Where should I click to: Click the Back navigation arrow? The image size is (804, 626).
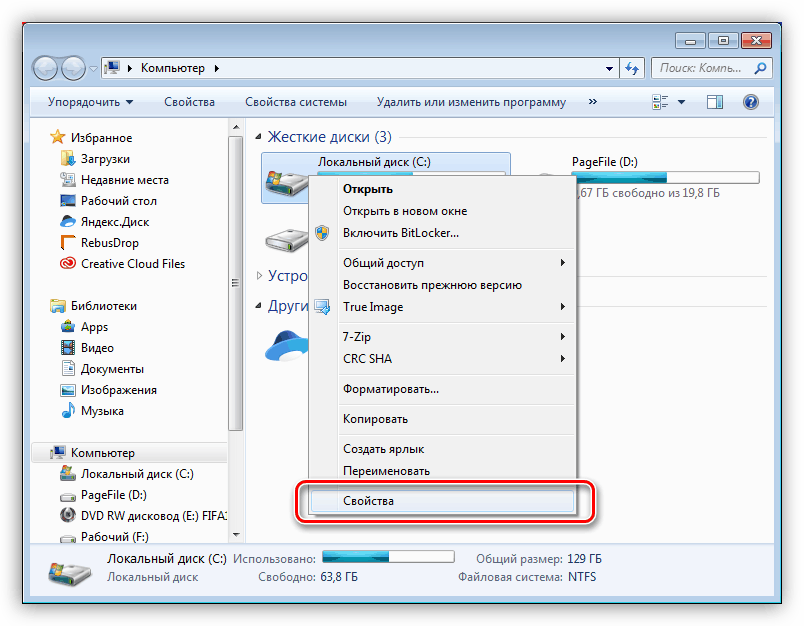(x=46, y=68)
